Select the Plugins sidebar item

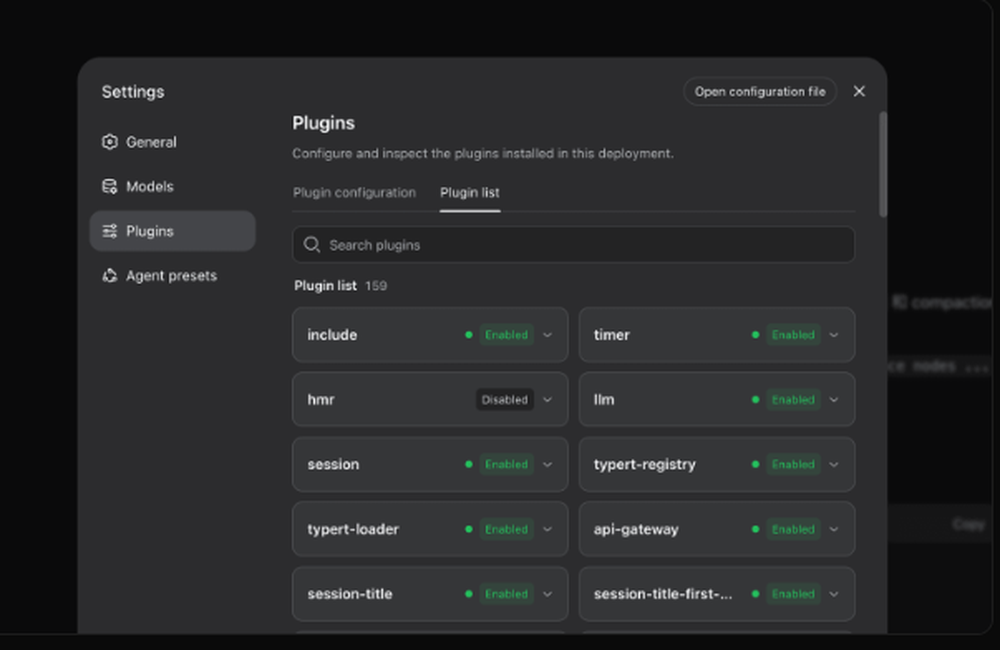[x=172, y=231]
